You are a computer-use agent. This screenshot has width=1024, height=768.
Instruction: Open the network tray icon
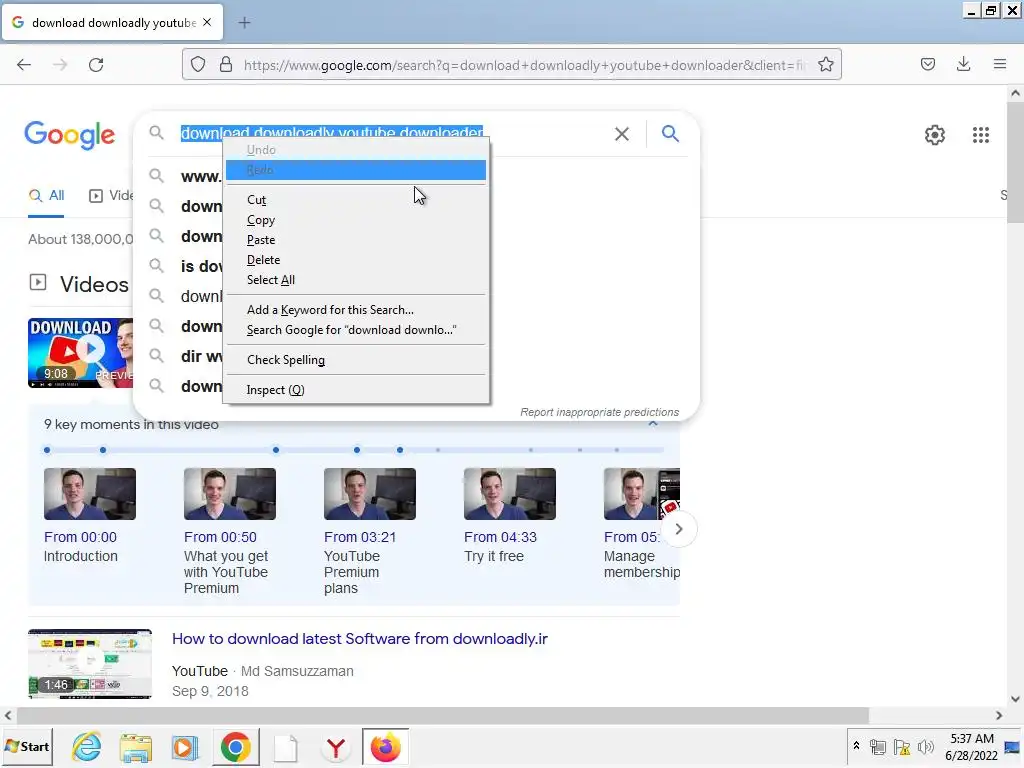tap(878, 747)
